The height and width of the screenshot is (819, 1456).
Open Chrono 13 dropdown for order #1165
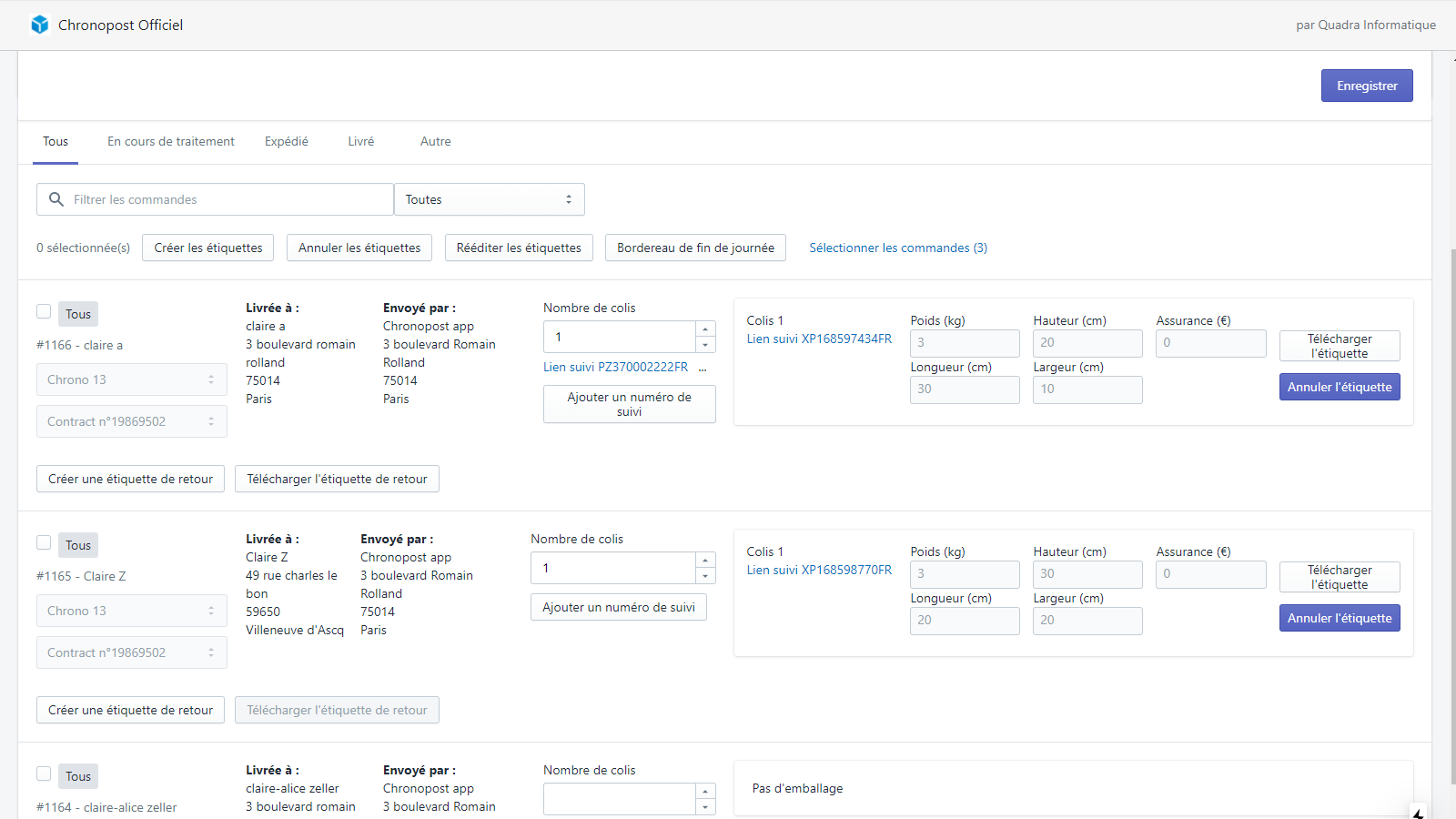coord(132,611)
